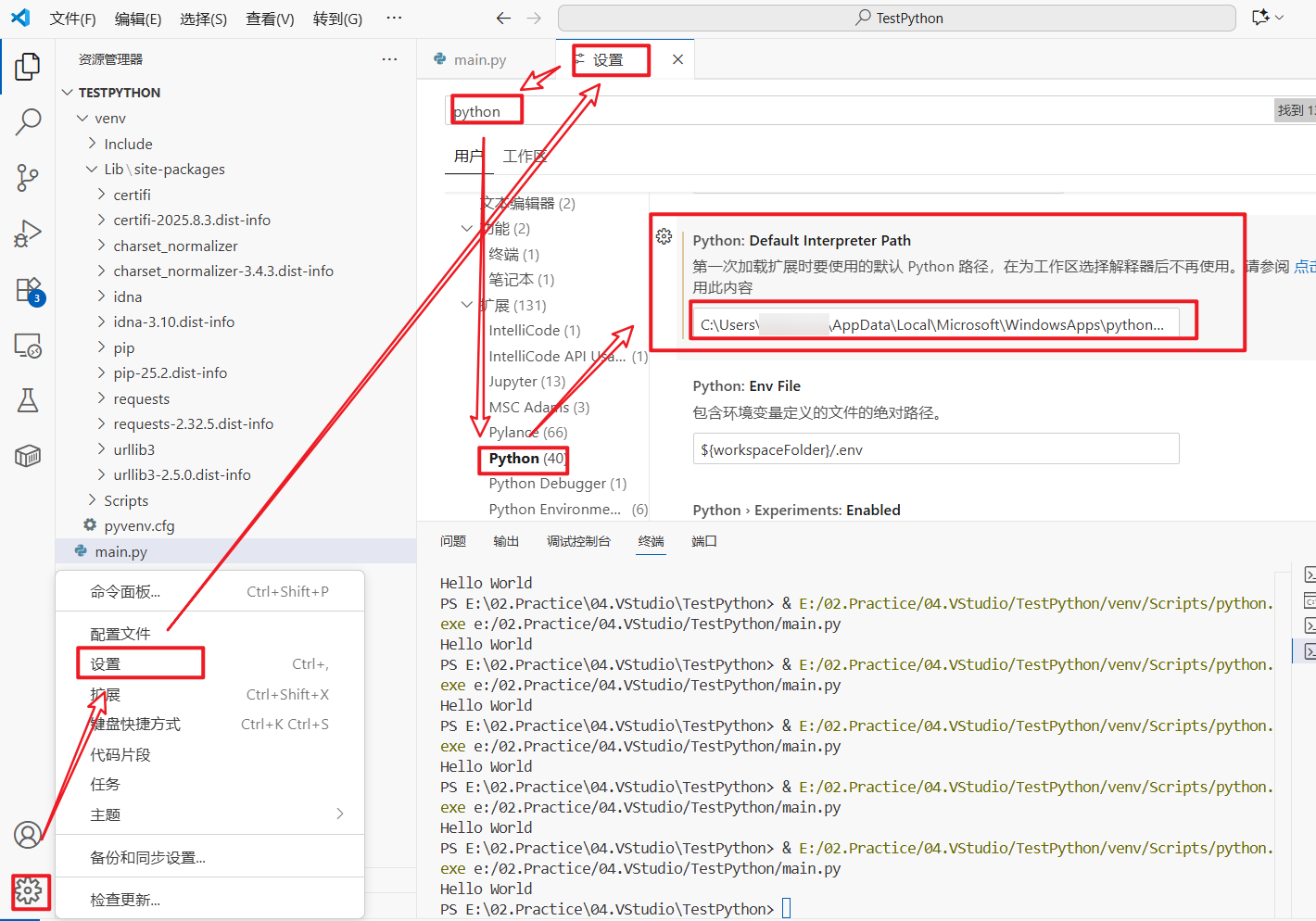Go back with the left arrow

coord(503,18)
